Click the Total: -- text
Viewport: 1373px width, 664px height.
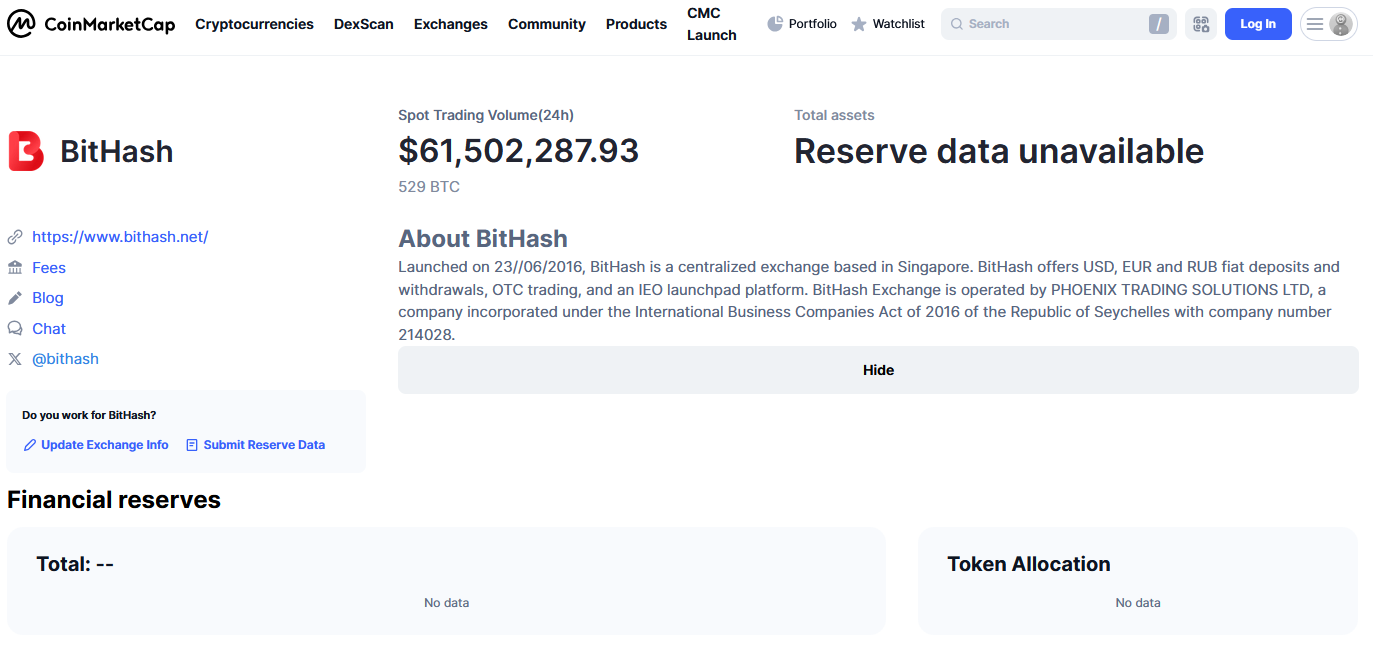coord(75,564)
